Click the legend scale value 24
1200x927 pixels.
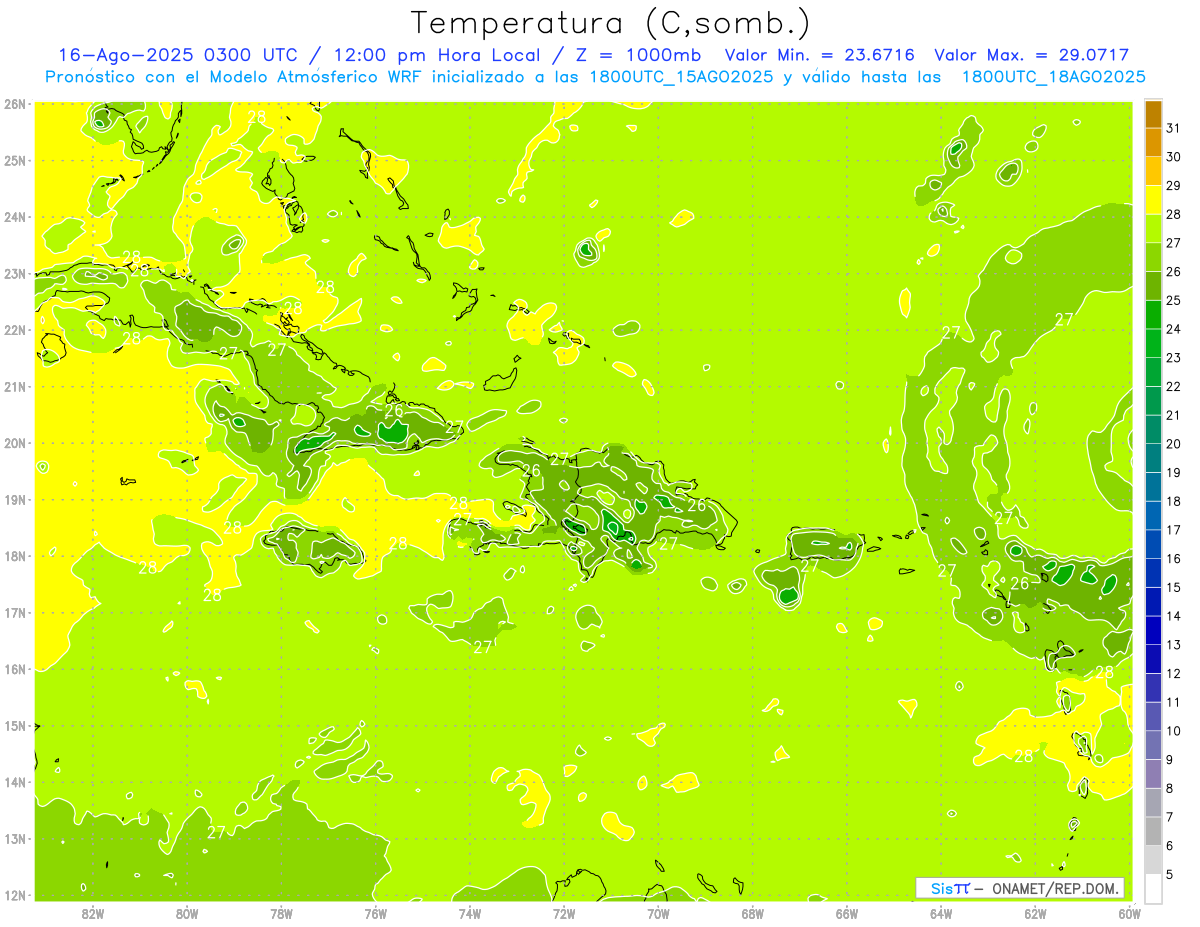pos(1173,329)
